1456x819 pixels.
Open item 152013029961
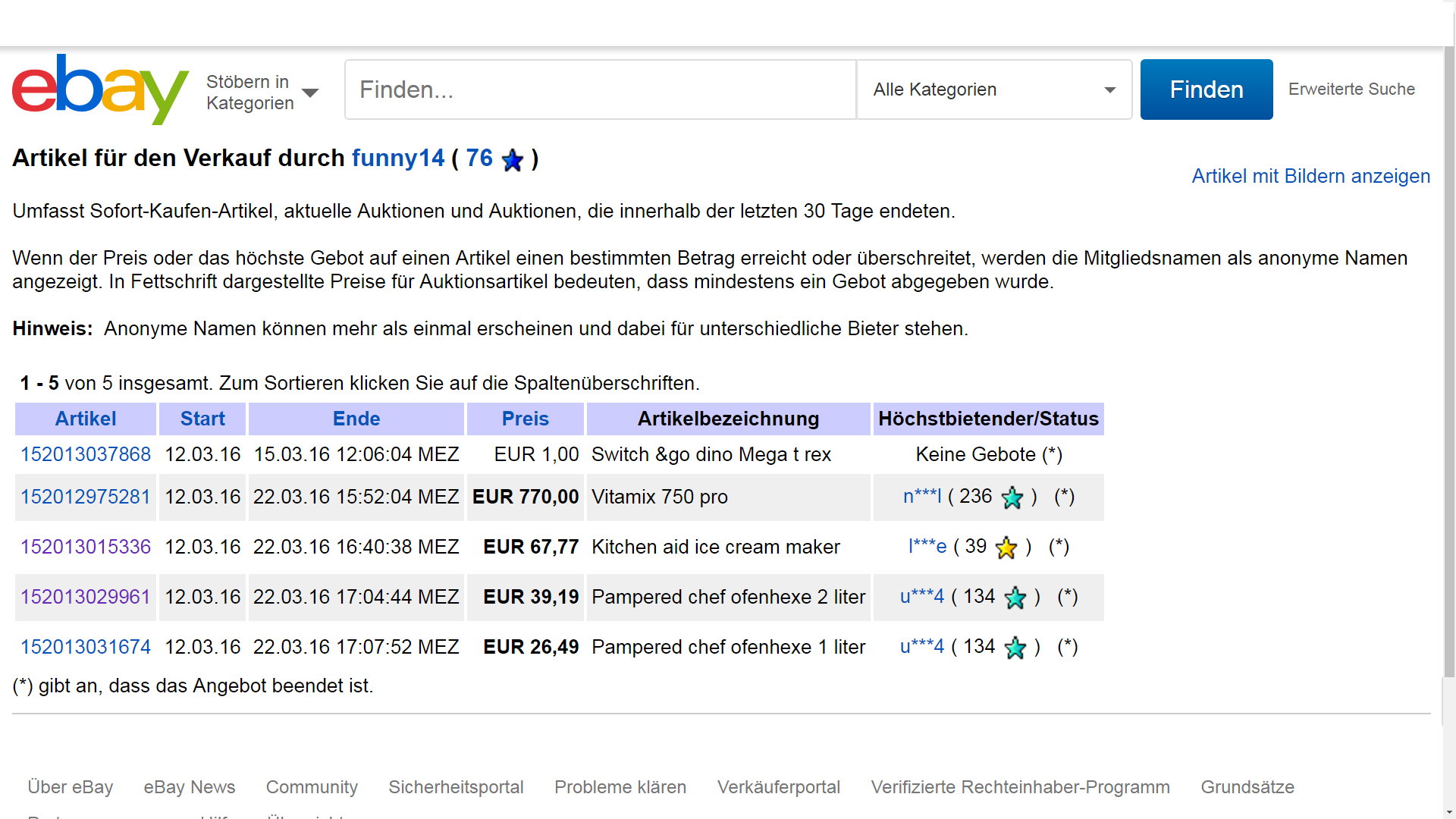pyautogui.click(x=86, y=597)
